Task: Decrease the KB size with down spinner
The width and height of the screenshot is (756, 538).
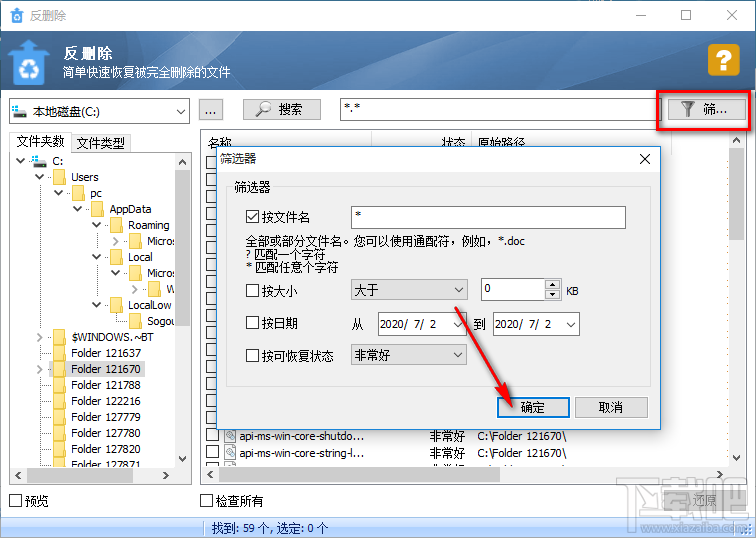Action: (x=553, y=295)
